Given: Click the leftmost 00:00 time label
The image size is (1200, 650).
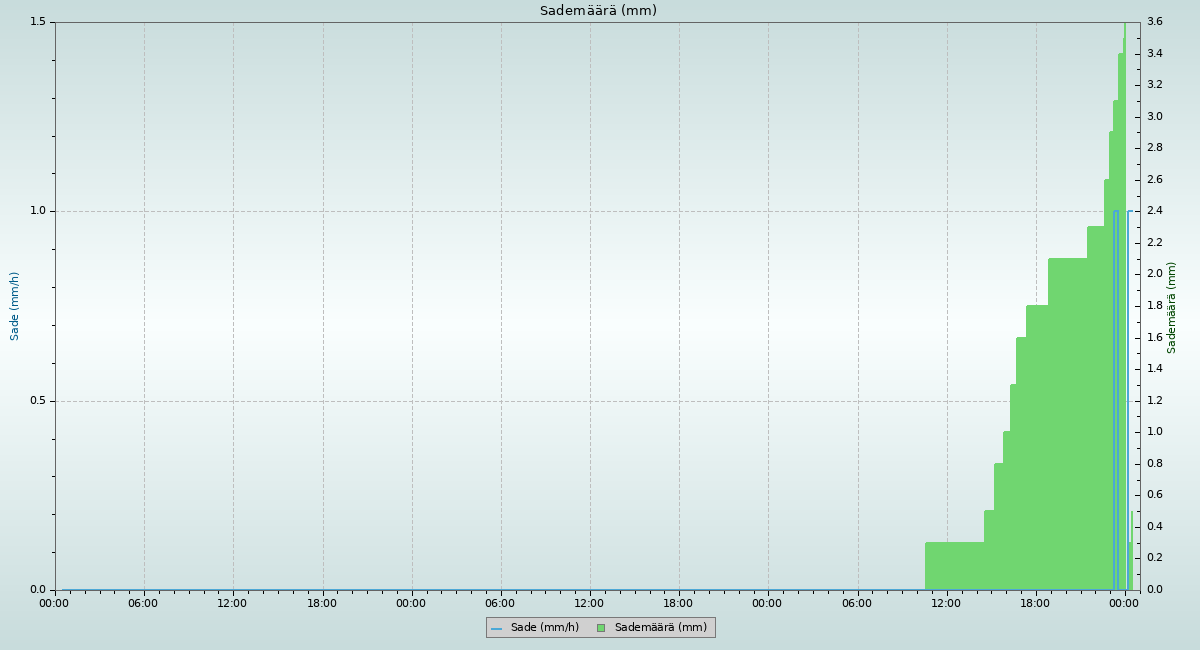Looking at the screenshot, I should pyautogui.click(x=54, y=603).
